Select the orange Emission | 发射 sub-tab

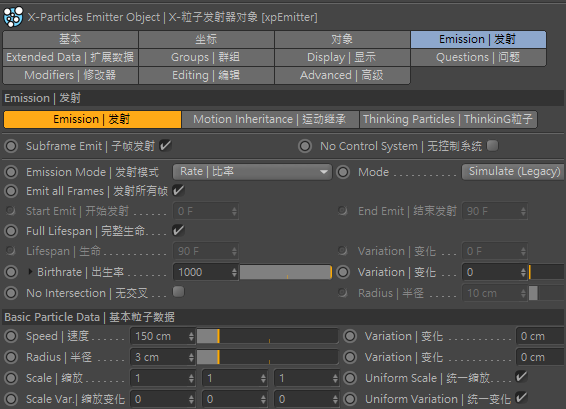pyautogui.click(x=92, y=119)
